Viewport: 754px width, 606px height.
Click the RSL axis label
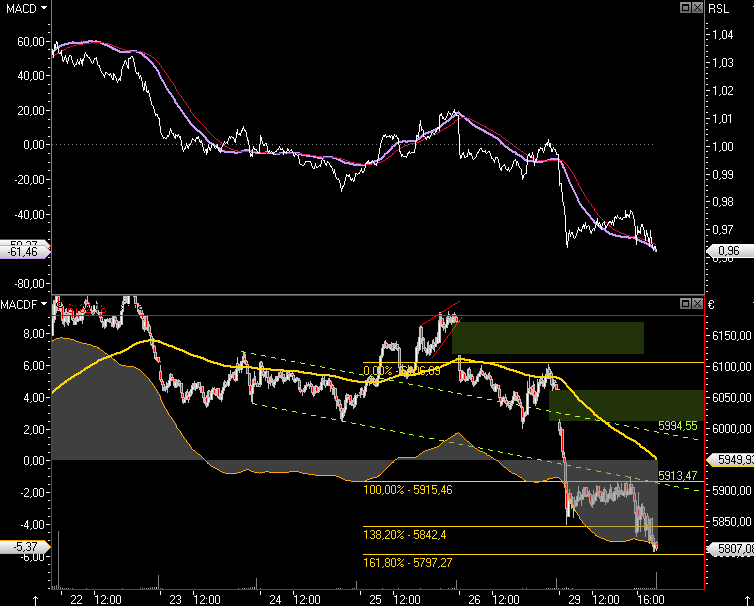click(x=718, y=9)
